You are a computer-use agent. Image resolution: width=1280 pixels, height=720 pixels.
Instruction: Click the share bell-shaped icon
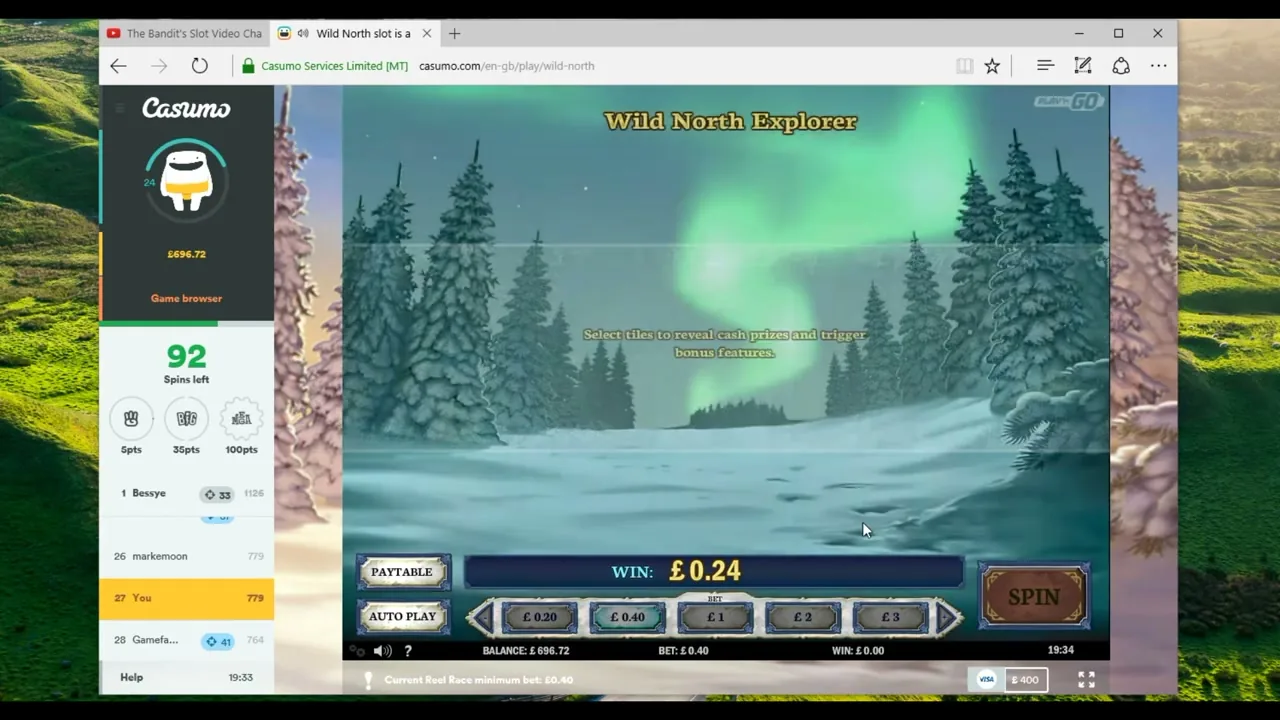(x=1121, y=66)
